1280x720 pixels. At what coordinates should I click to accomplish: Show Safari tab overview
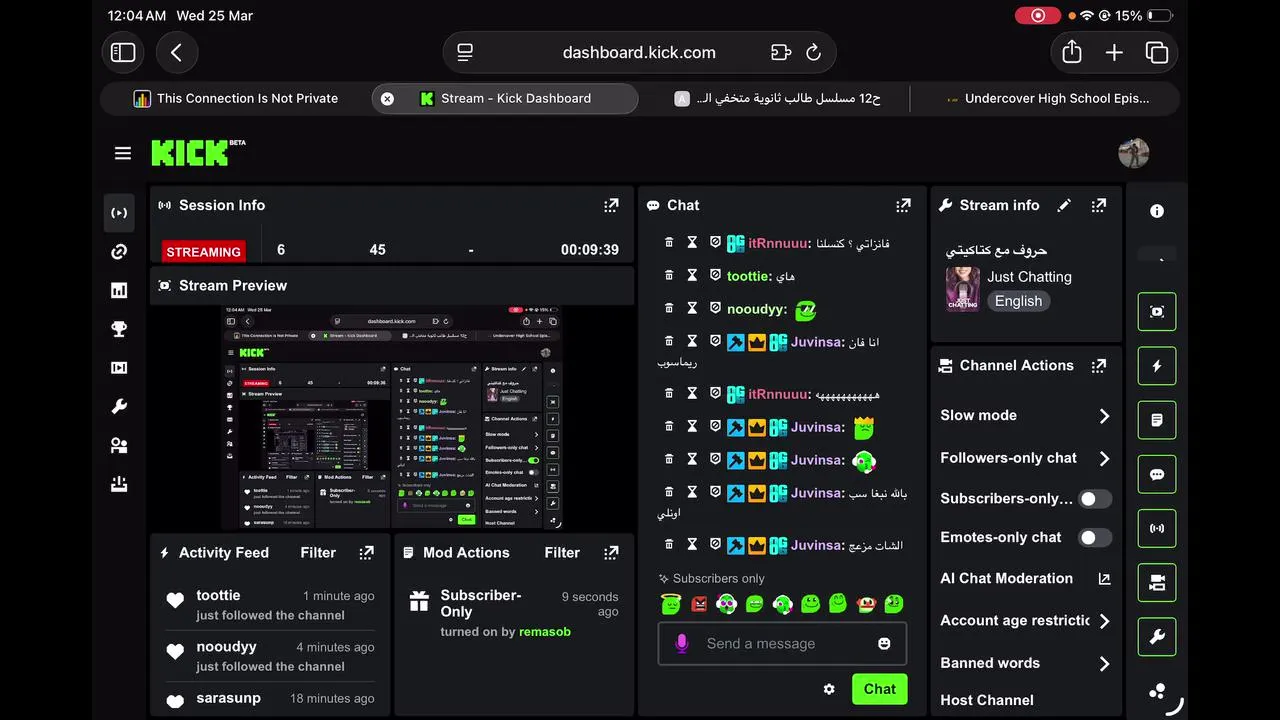pos(1157,52)
